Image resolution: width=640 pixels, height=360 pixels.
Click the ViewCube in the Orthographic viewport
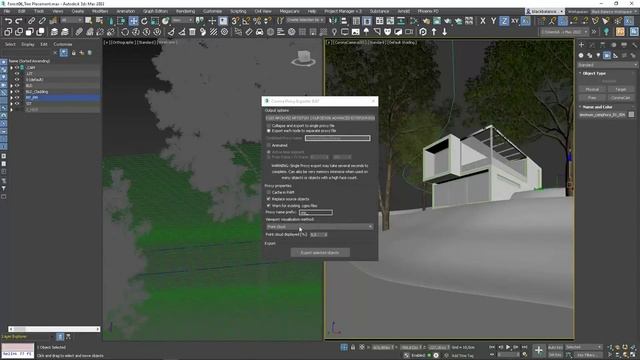[303, 58]
